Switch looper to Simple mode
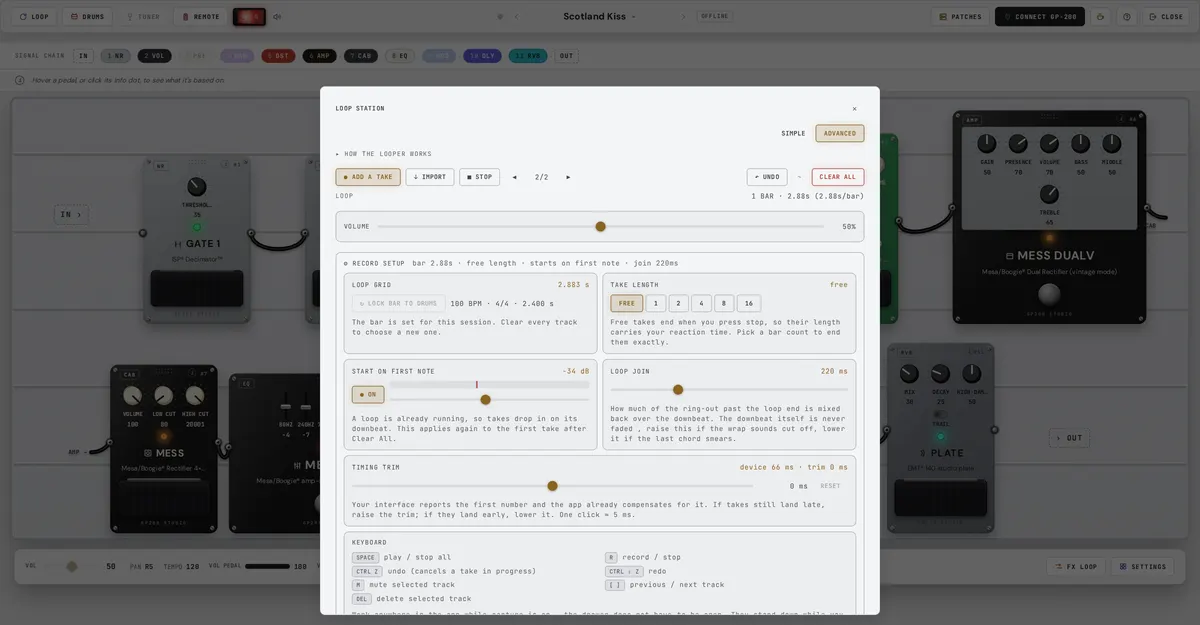 (x=793, y=133)
